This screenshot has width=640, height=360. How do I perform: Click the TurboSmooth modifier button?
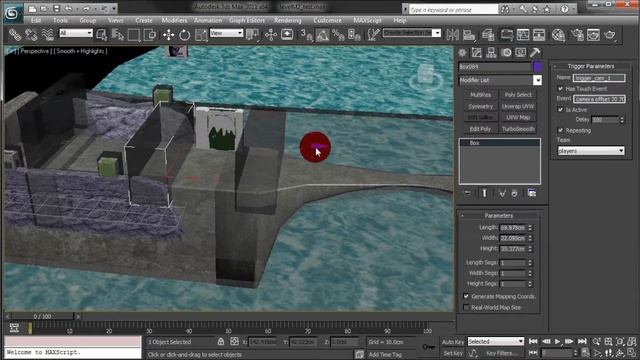518,129
